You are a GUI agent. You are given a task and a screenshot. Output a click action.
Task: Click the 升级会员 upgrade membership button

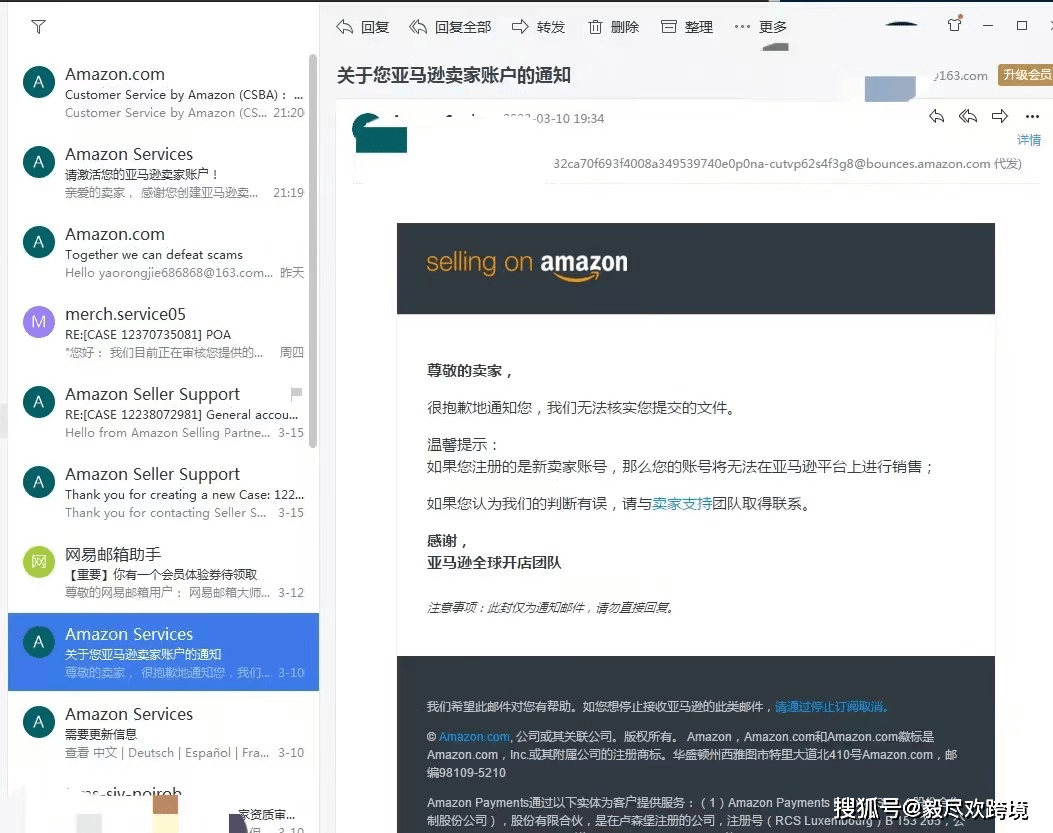coord(1026,74)
